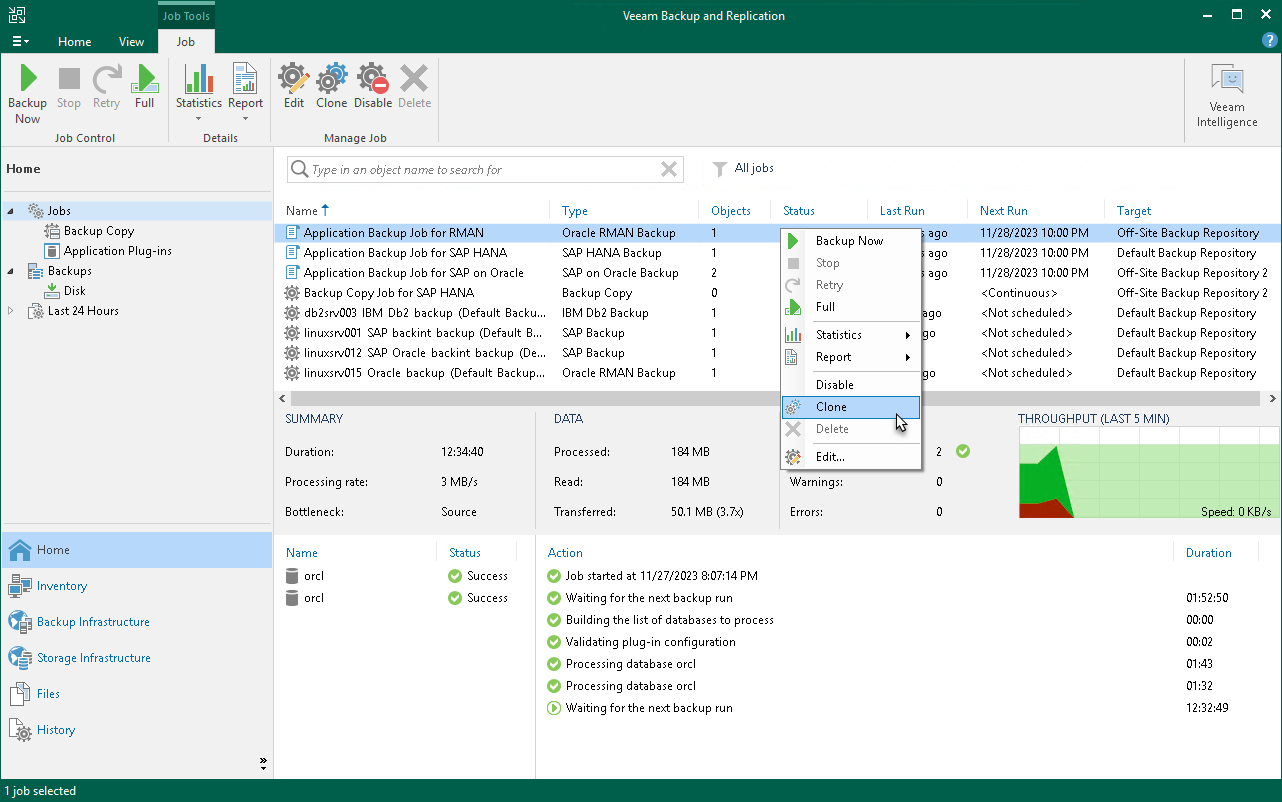The width and height of the screenshot is (1282, 802).
Task: Click the Disable job ribbon icon
Action: tap(372, 87)
